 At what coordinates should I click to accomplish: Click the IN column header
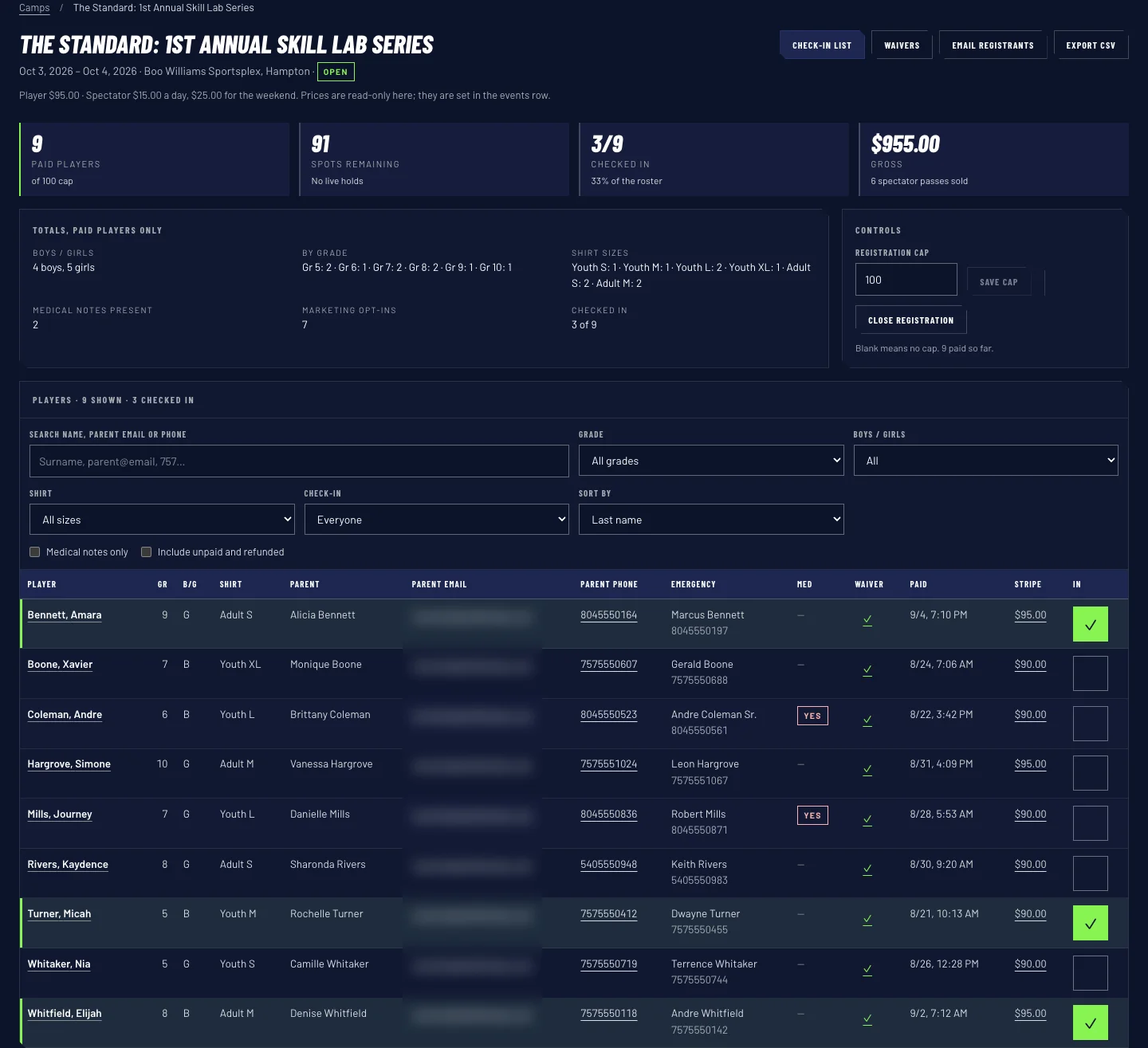click(1077, 584)
